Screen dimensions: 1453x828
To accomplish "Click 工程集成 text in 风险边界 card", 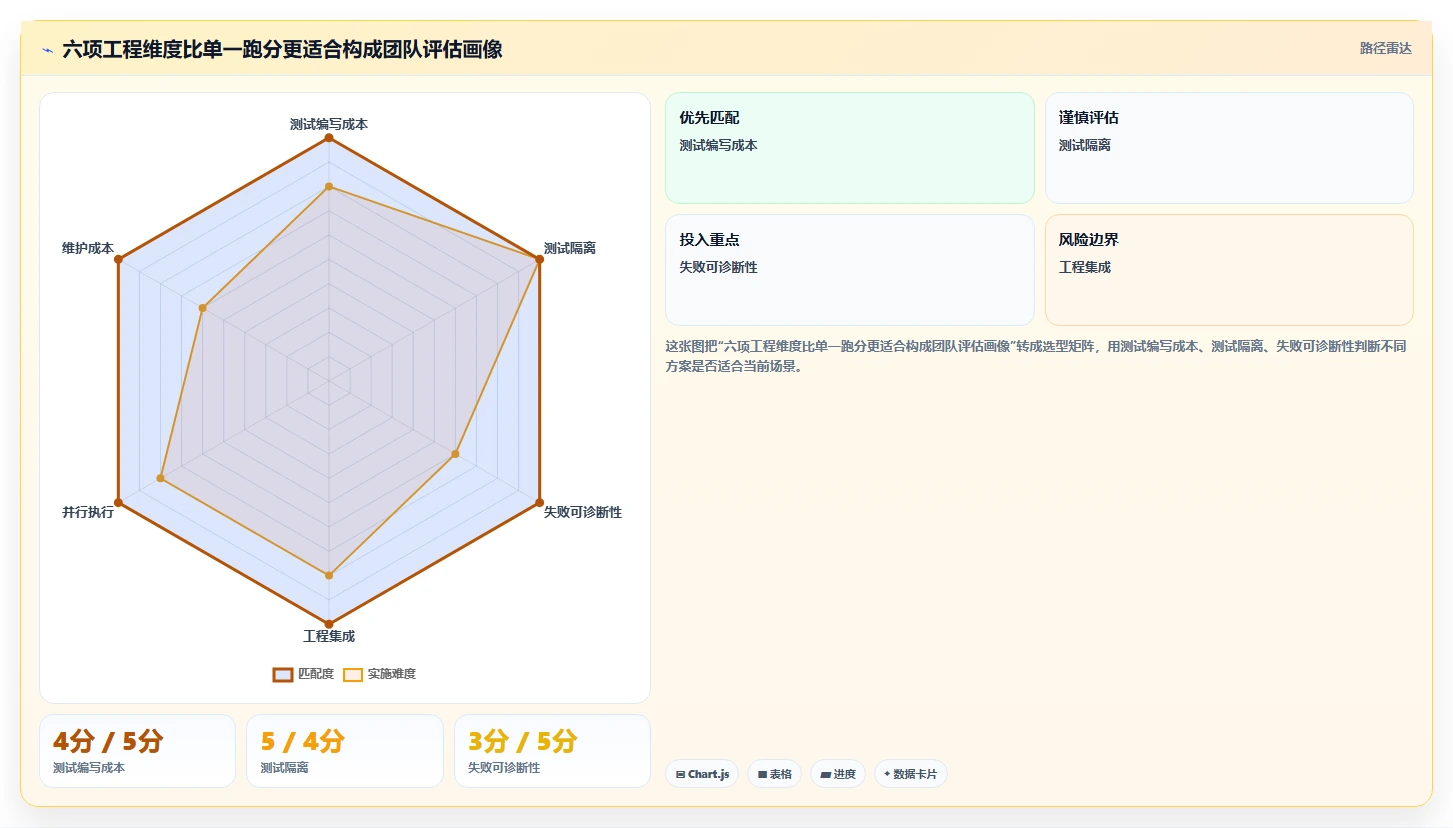I will point(1085,267).
